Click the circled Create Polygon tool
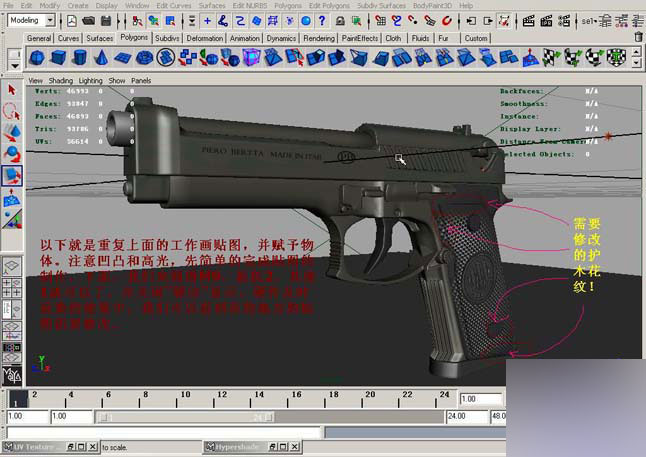 pos(166,58)
